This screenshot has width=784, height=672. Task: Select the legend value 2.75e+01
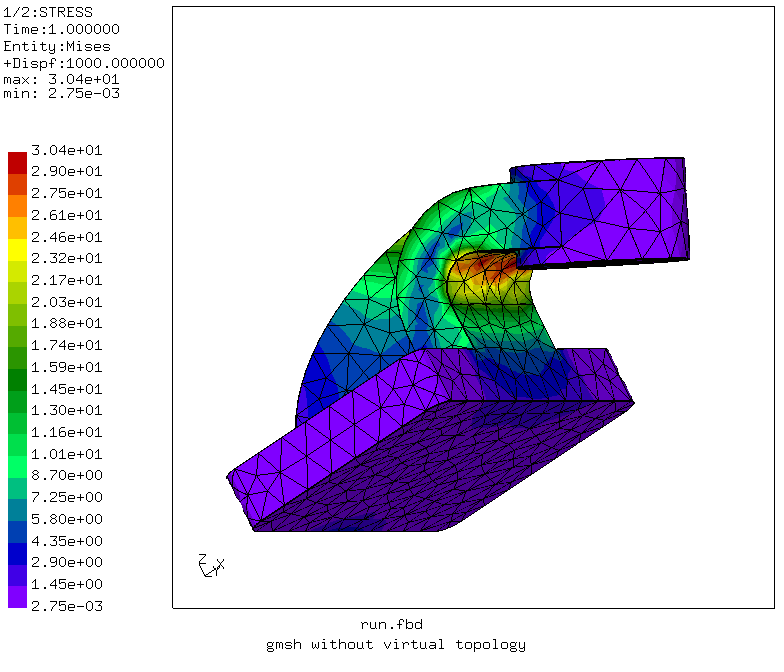pos(66,193)
